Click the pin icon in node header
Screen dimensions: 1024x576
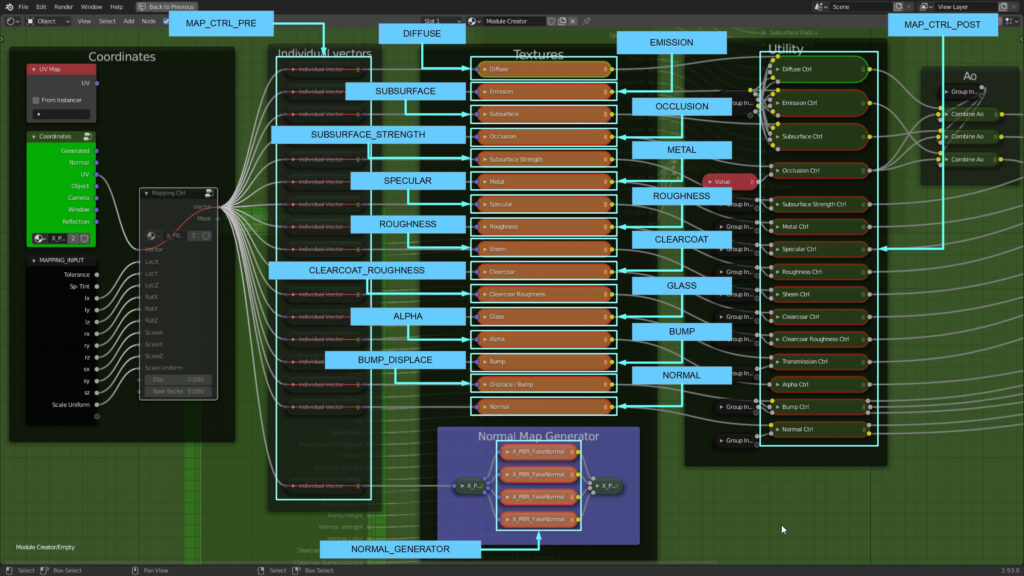(586, 21)
